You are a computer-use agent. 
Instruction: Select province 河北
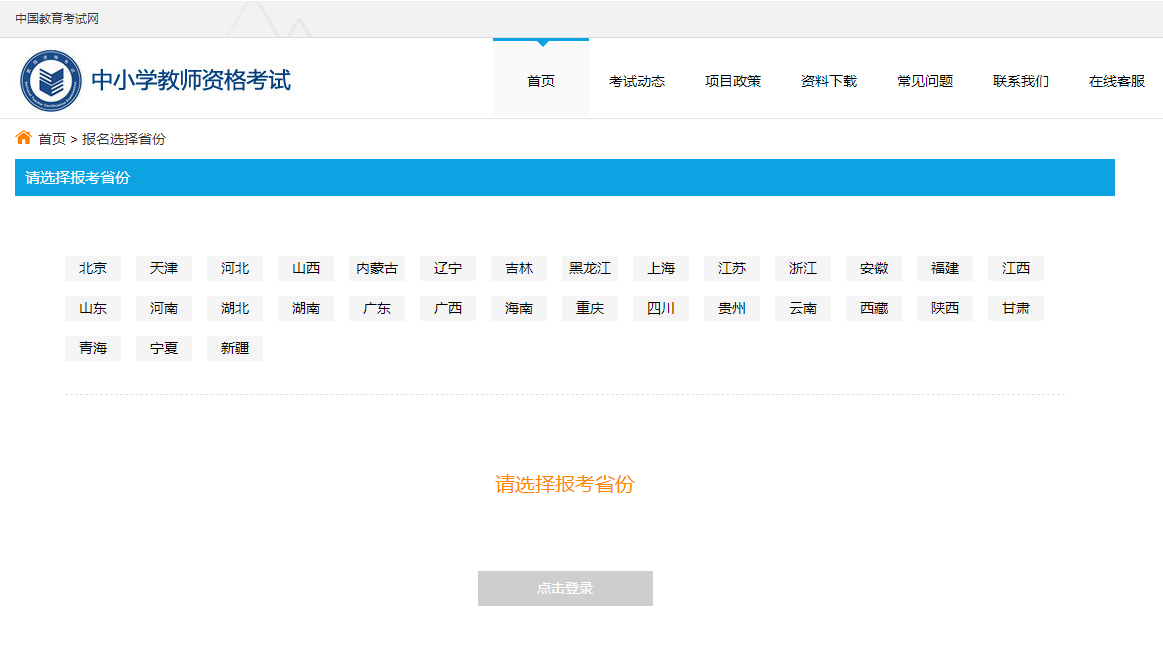click(235, 268)
